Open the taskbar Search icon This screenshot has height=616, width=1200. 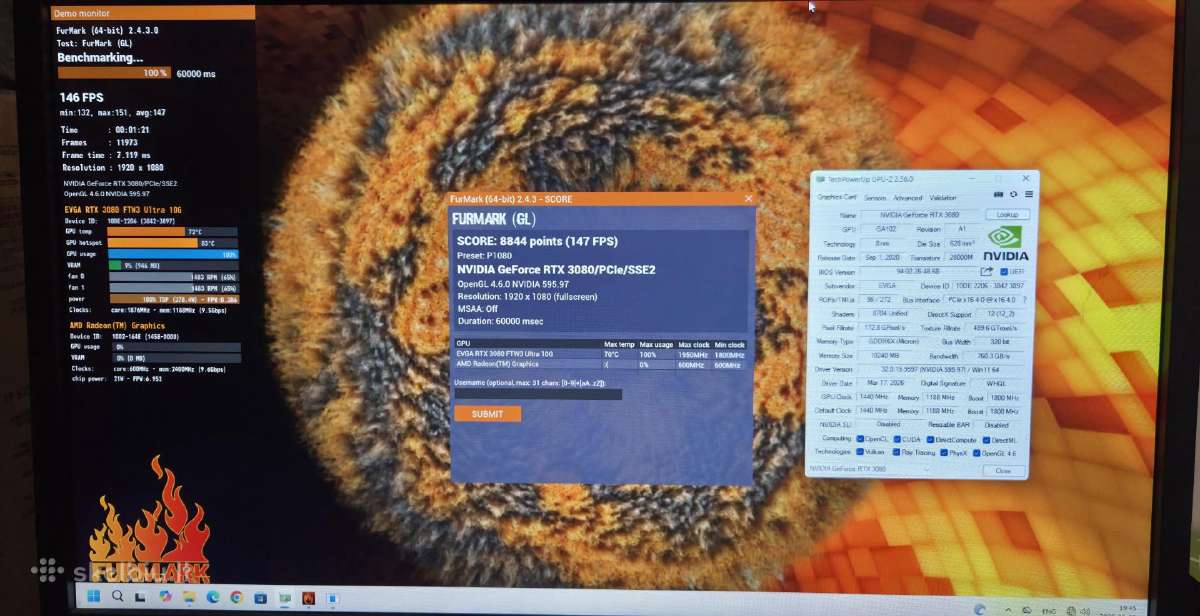(117, 597)
